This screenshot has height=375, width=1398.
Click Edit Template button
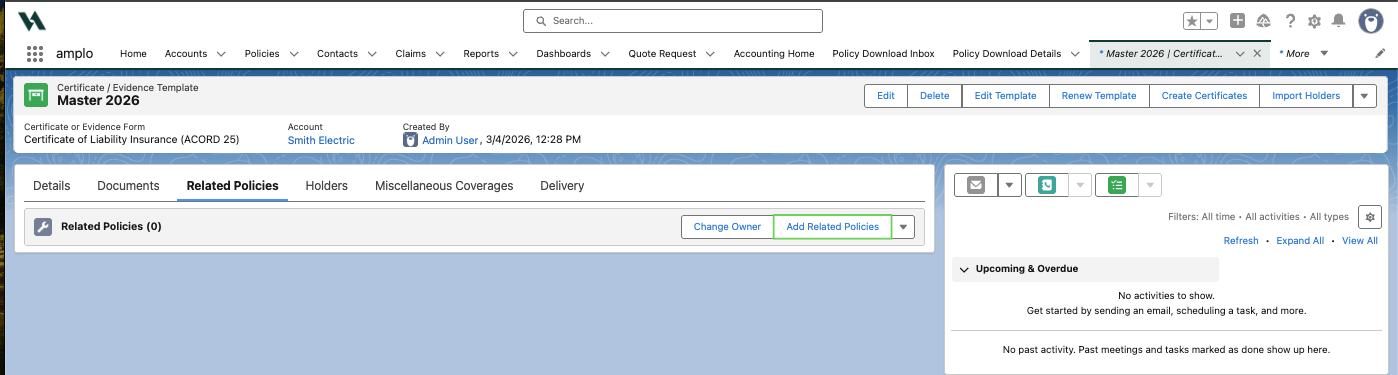[1005, 96]
